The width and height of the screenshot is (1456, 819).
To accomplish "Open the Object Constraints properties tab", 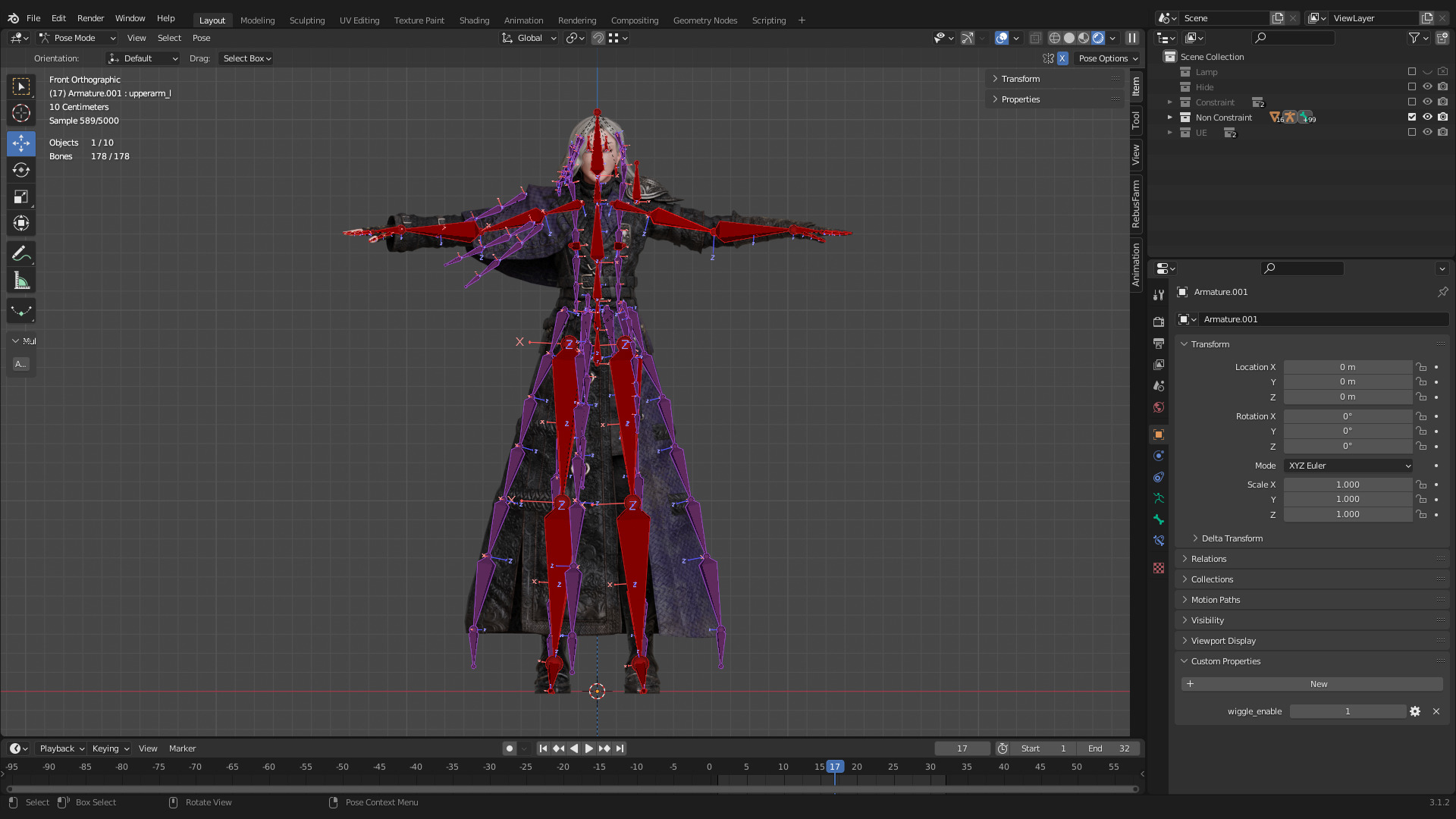I will click(x=1159, y=477).
